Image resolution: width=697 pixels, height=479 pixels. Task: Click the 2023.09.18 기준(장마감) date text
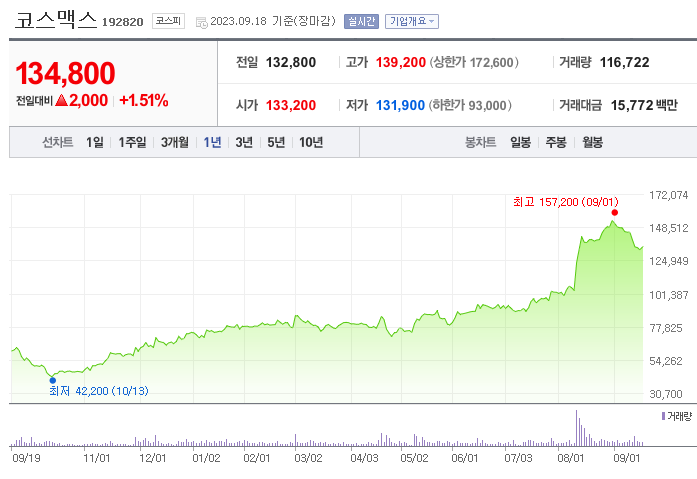pos(273,21)
